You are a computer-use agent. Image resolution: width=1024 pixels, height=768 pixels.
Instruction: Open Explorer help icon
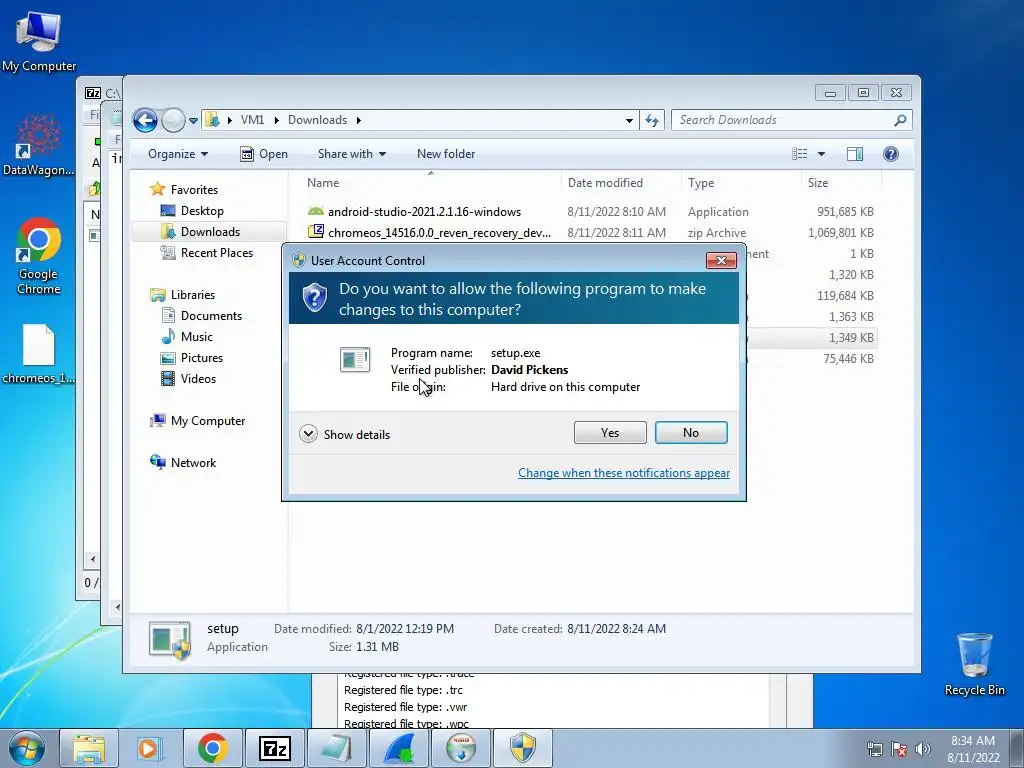tap(891, 153)
